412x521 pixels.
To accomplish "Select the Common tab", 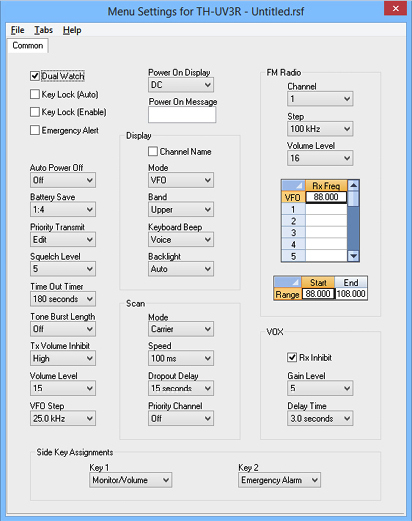I will (28, 45).
